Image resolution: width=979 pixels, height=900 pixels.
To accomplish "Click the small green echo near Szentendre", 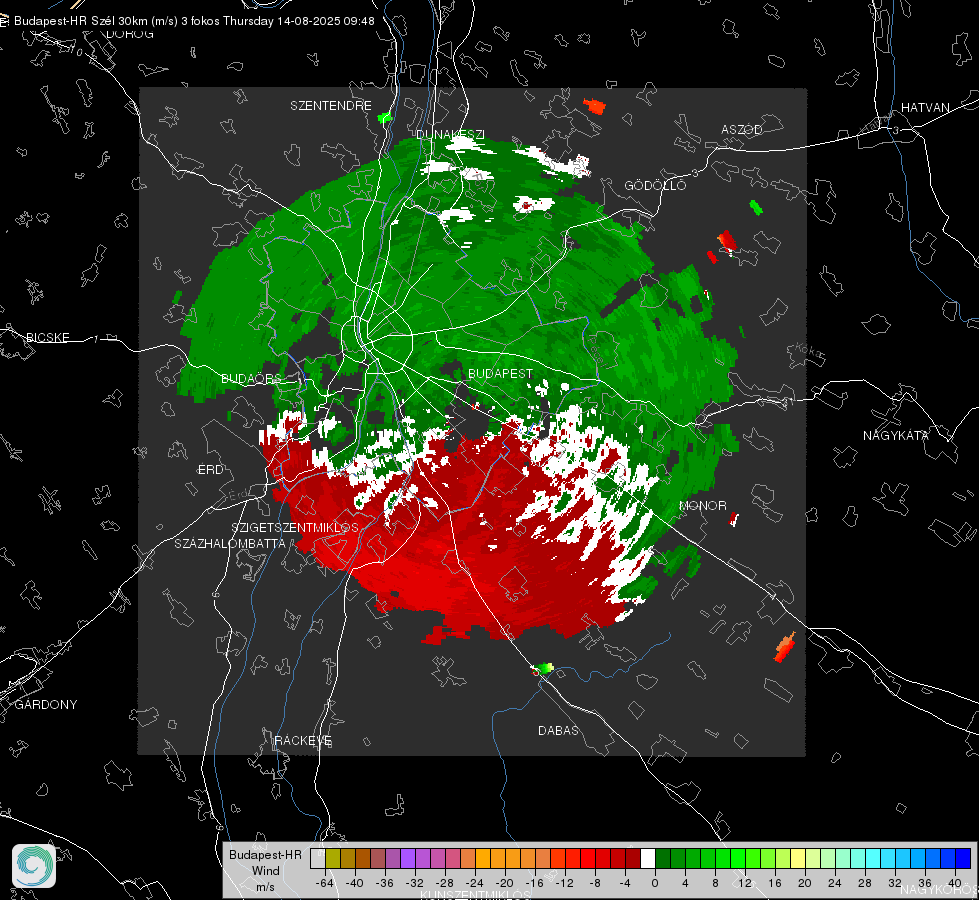I will click(385, 117).
